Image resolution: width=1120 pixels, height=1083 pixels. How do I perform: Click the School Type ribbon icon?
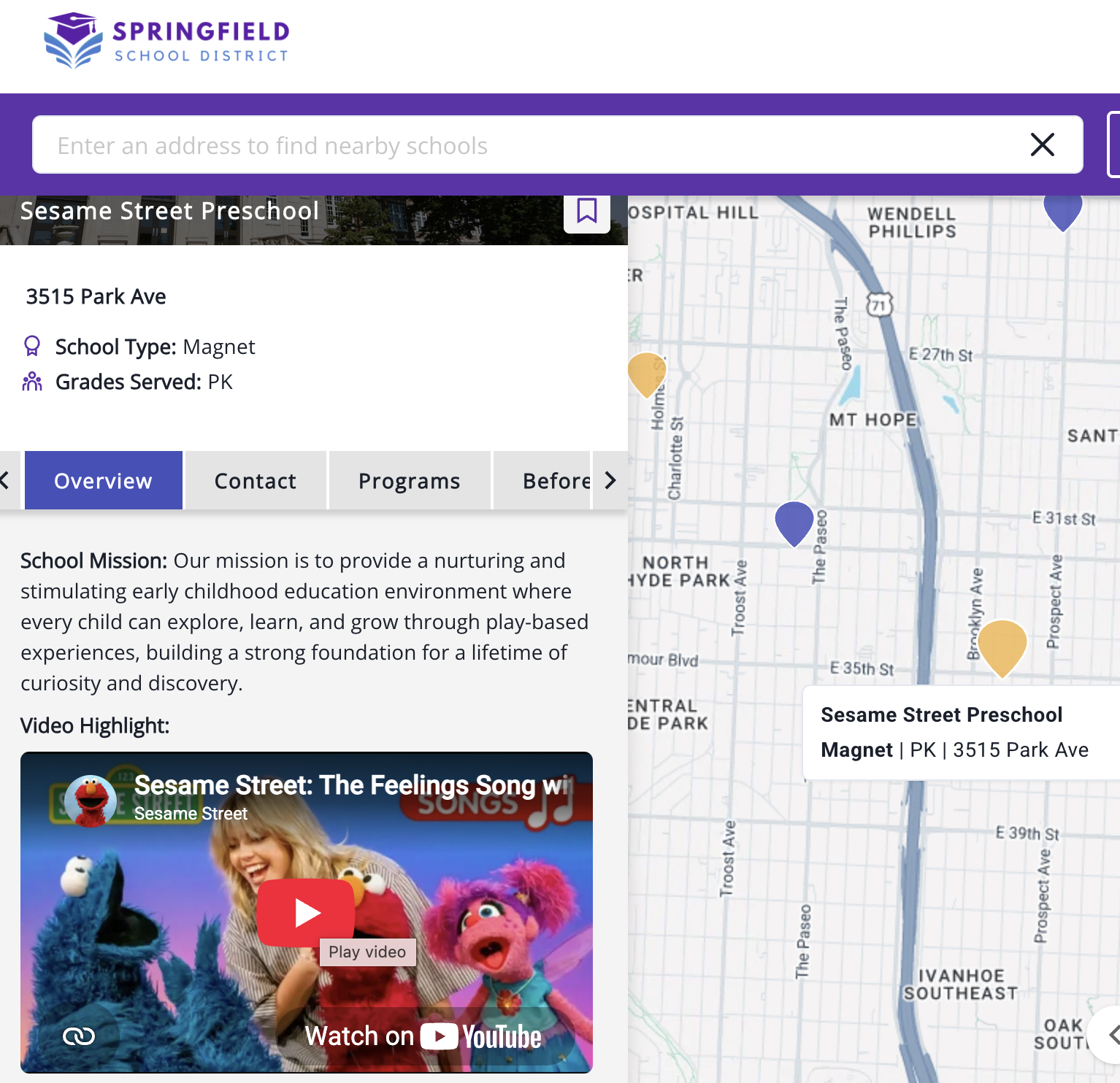click(32, 346)
